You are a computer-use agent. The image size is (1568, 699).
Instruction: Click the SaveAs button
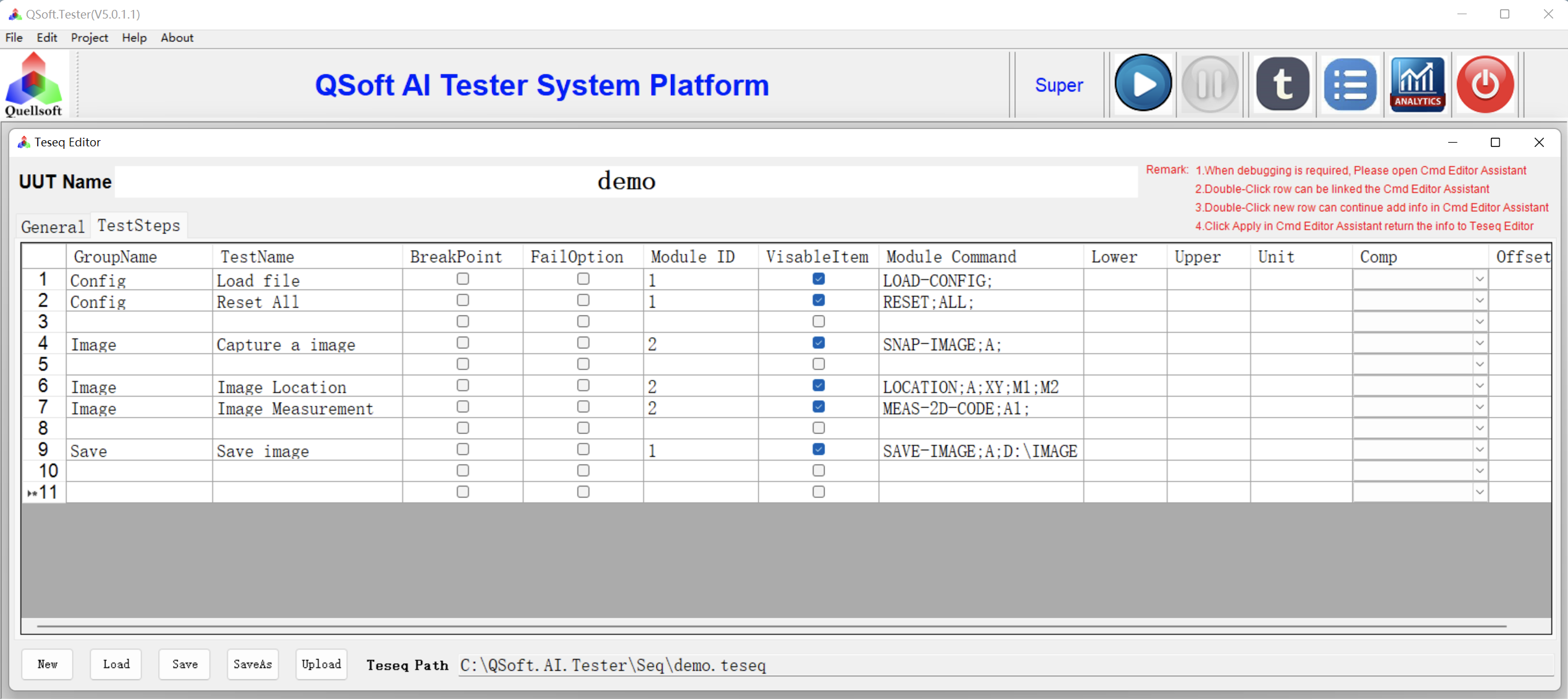252,664
